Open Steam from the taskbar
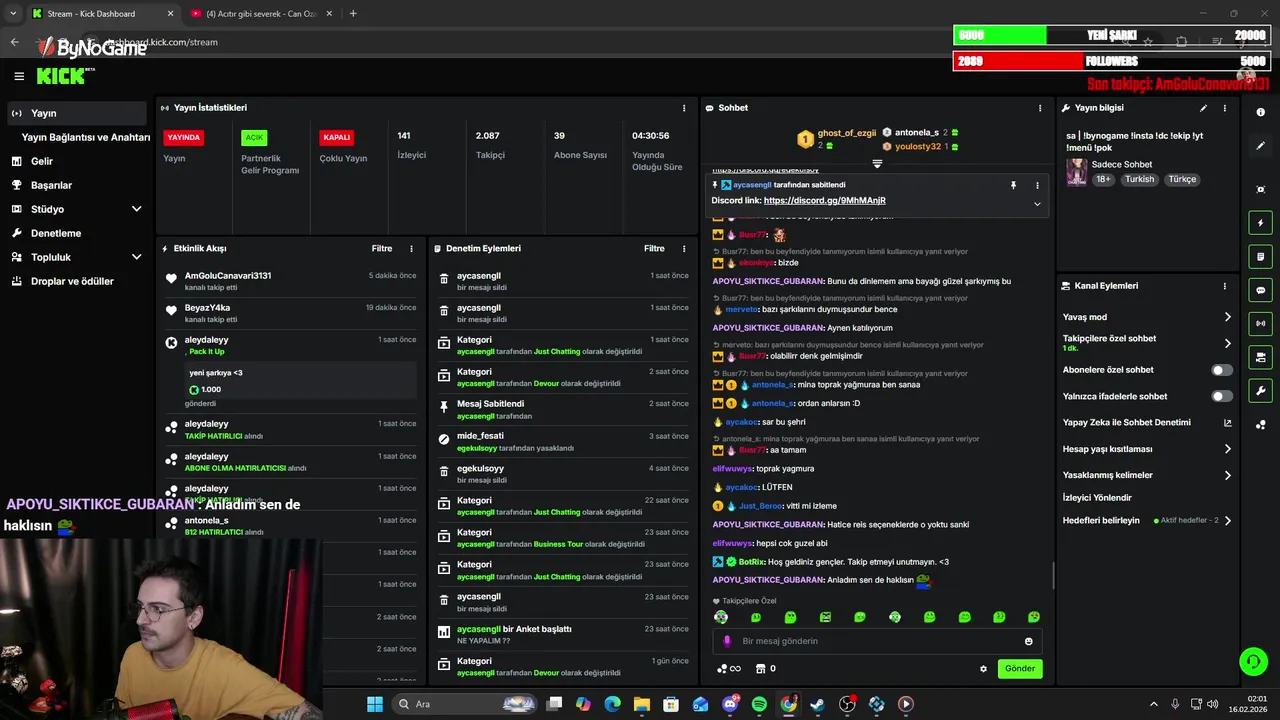The image size is (1280, 720). click(818, 704)
